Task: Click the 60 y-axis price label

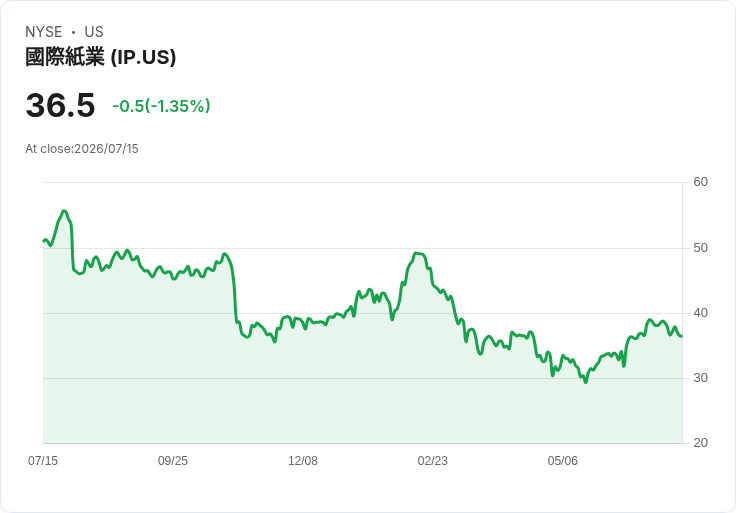Action: pos(700,182)
